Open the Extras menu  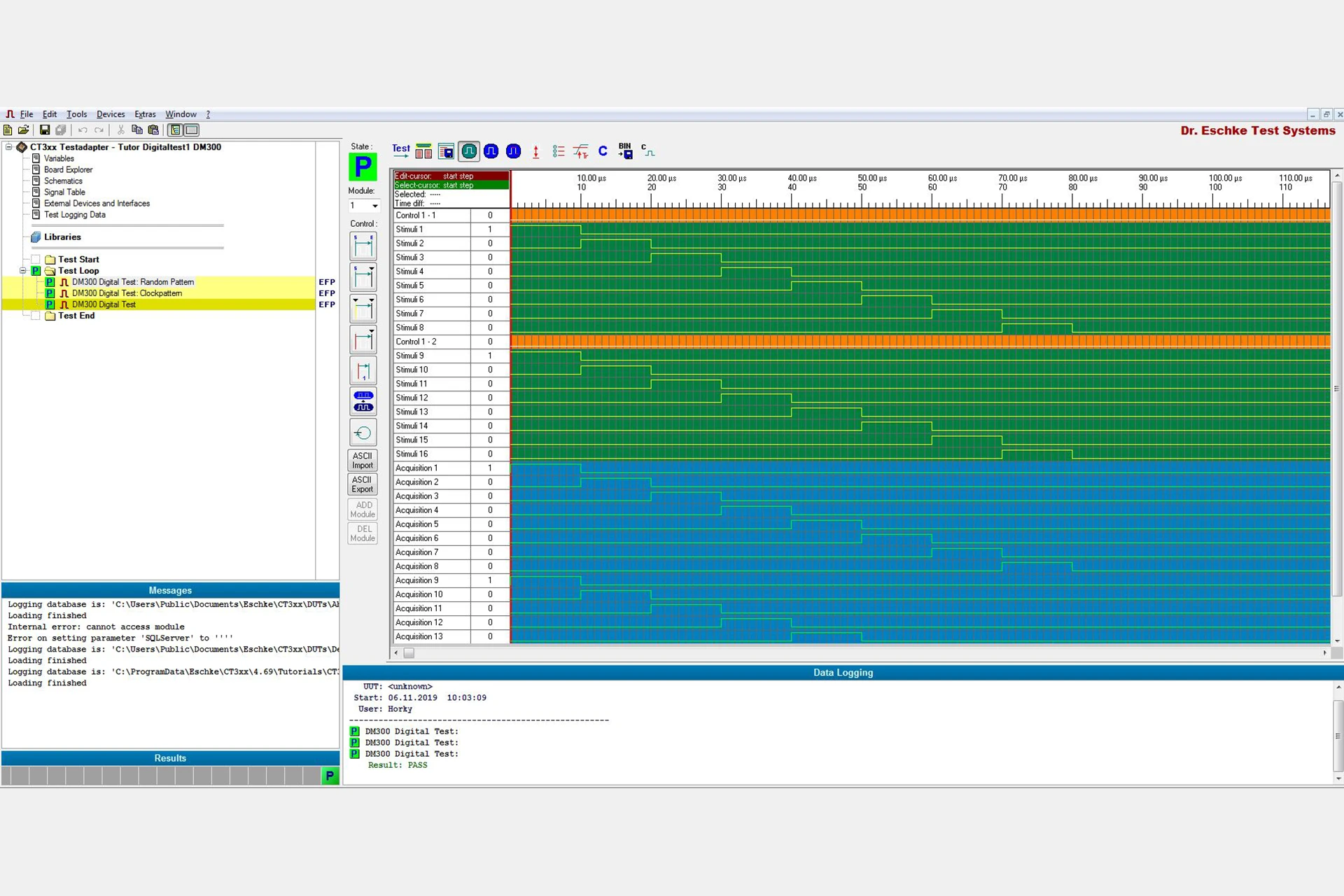(145, 114)
